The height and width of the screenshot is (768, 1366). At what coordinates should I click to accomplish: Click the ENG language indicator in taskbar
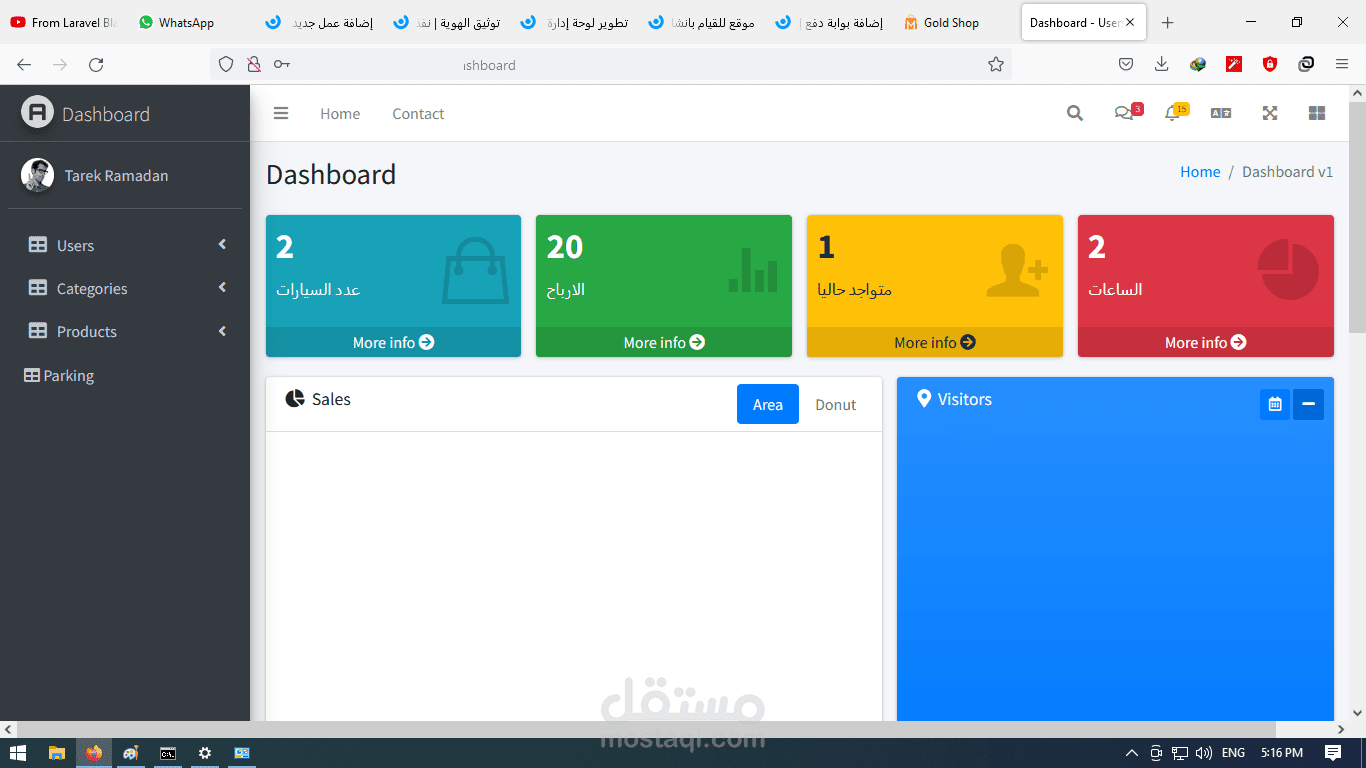[x=1234, y=753]
